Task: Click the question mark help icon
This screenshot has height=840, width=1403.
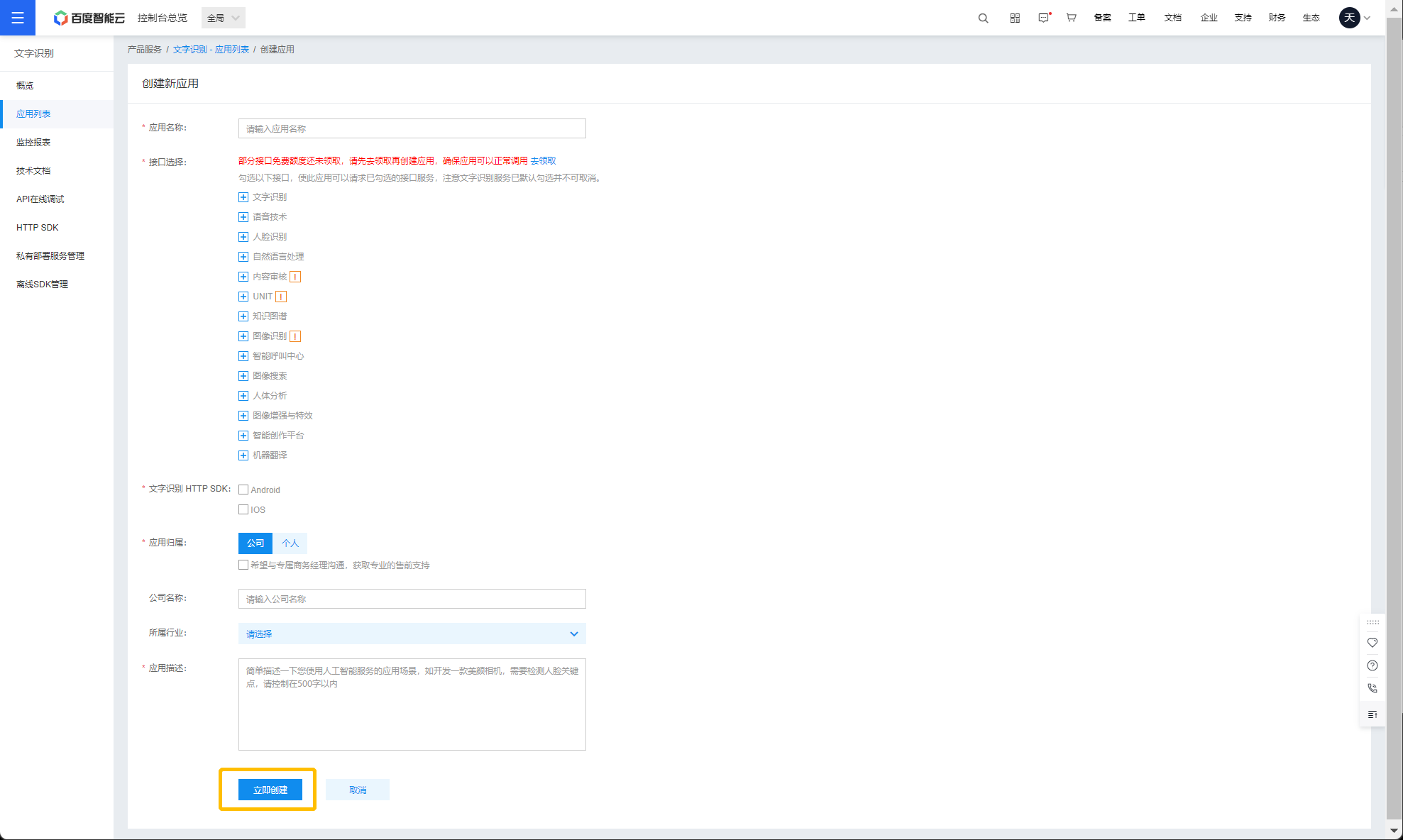Action: [x=1372, y=665]
